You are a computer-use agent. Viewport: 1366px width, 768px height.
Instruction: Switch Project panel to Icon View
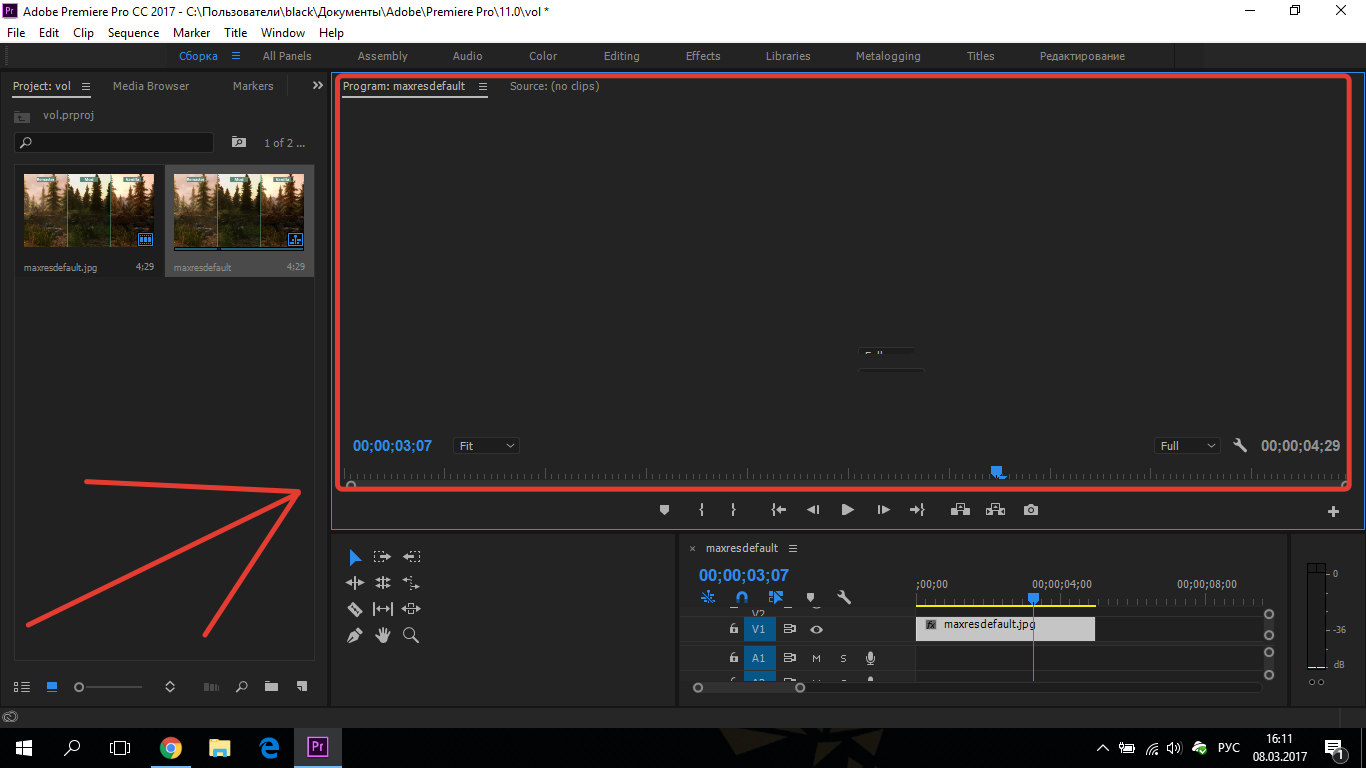click(52, 687)
